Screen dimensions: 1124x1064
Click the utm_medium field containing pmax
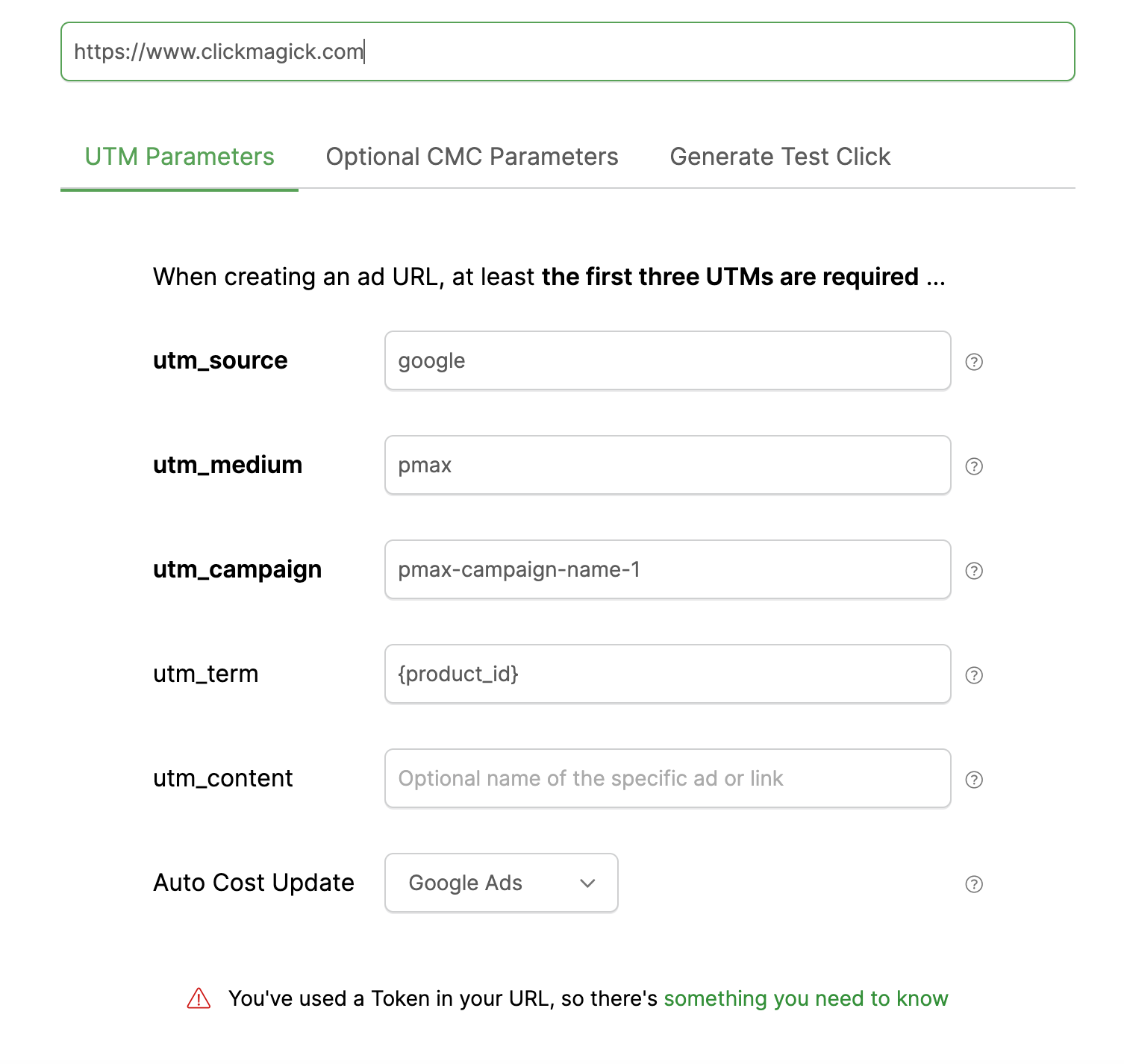tap(667, 465)
